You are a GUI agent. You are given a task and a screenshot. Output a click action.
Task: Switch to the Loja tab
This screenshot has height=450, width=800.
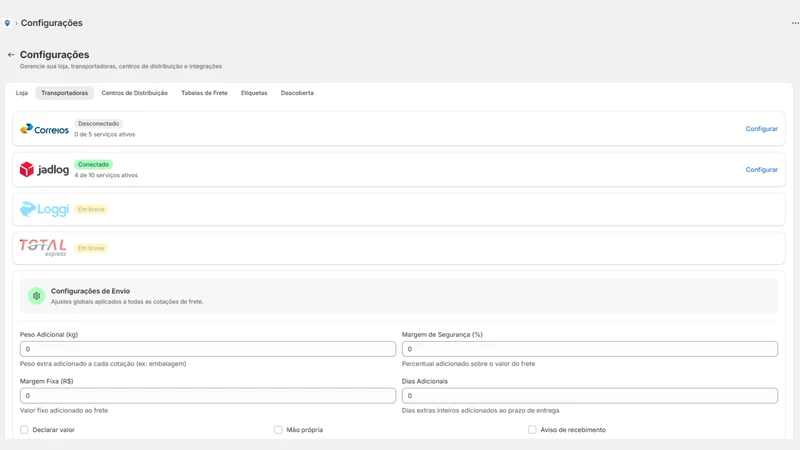click(21, 93)
